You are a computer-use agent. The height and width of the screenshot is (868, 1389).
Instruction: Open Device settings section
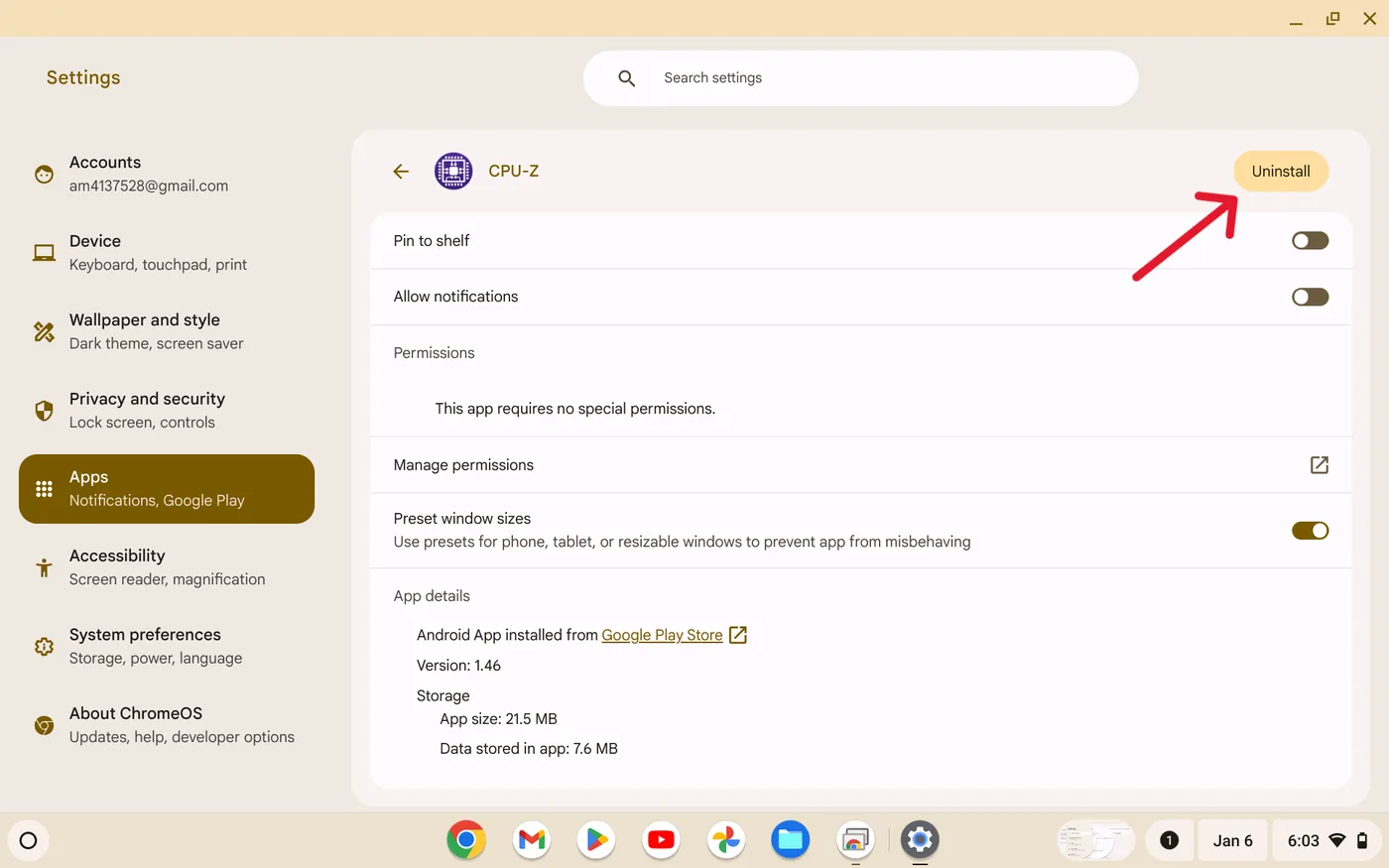167,253
